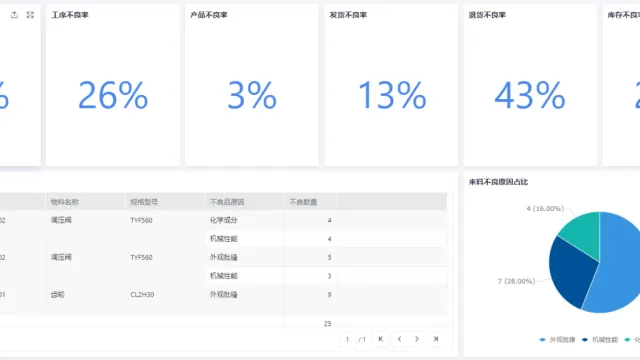Jump to the last page of the table

[x=436, y=339]
